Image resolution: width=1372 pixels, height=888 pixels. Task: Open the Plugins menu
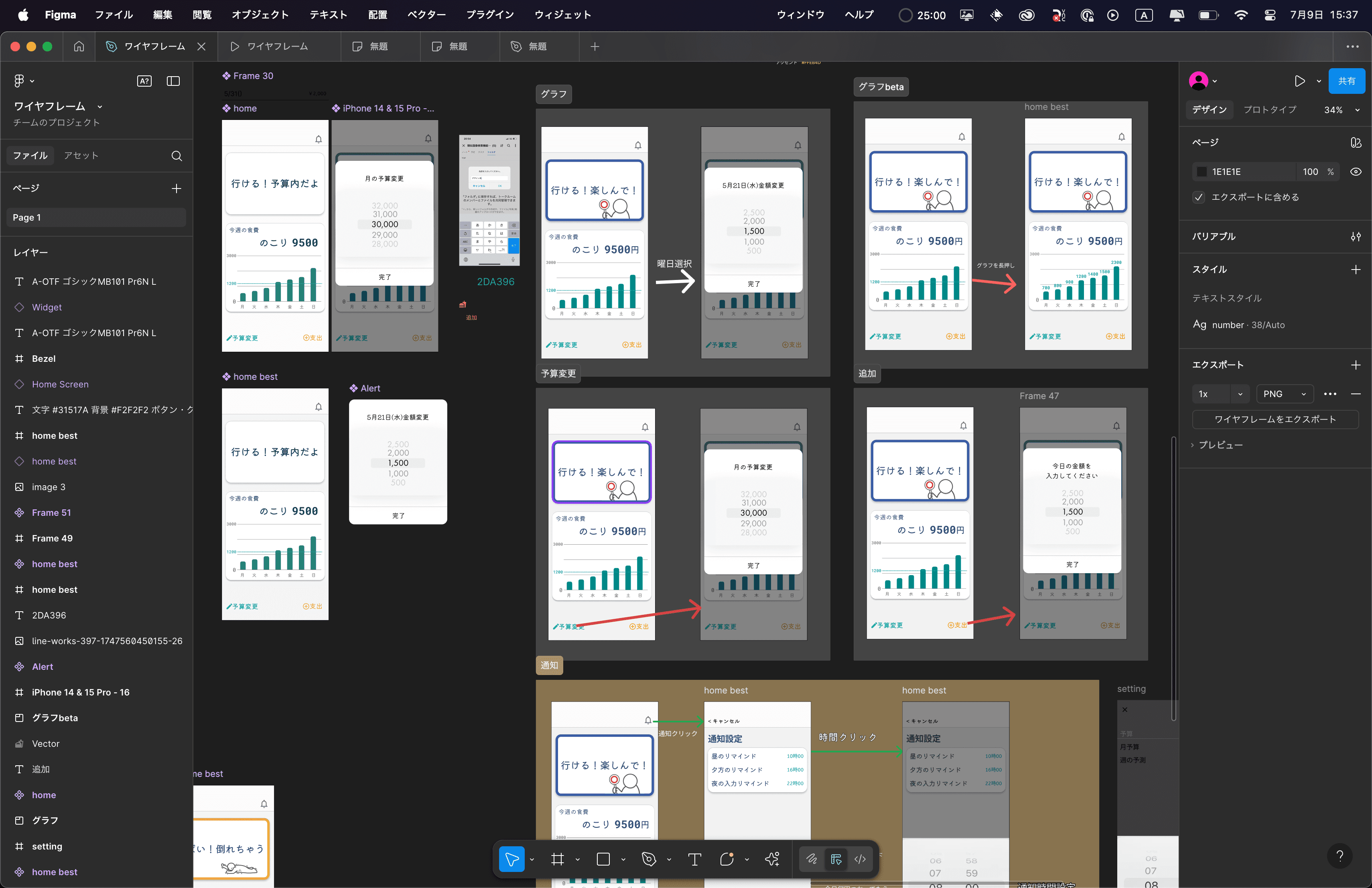click(x=490, y=15)
